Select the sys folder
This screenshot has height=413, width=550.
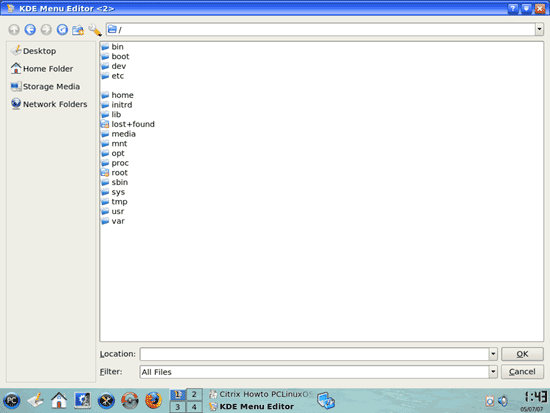[x=113, y=192]
